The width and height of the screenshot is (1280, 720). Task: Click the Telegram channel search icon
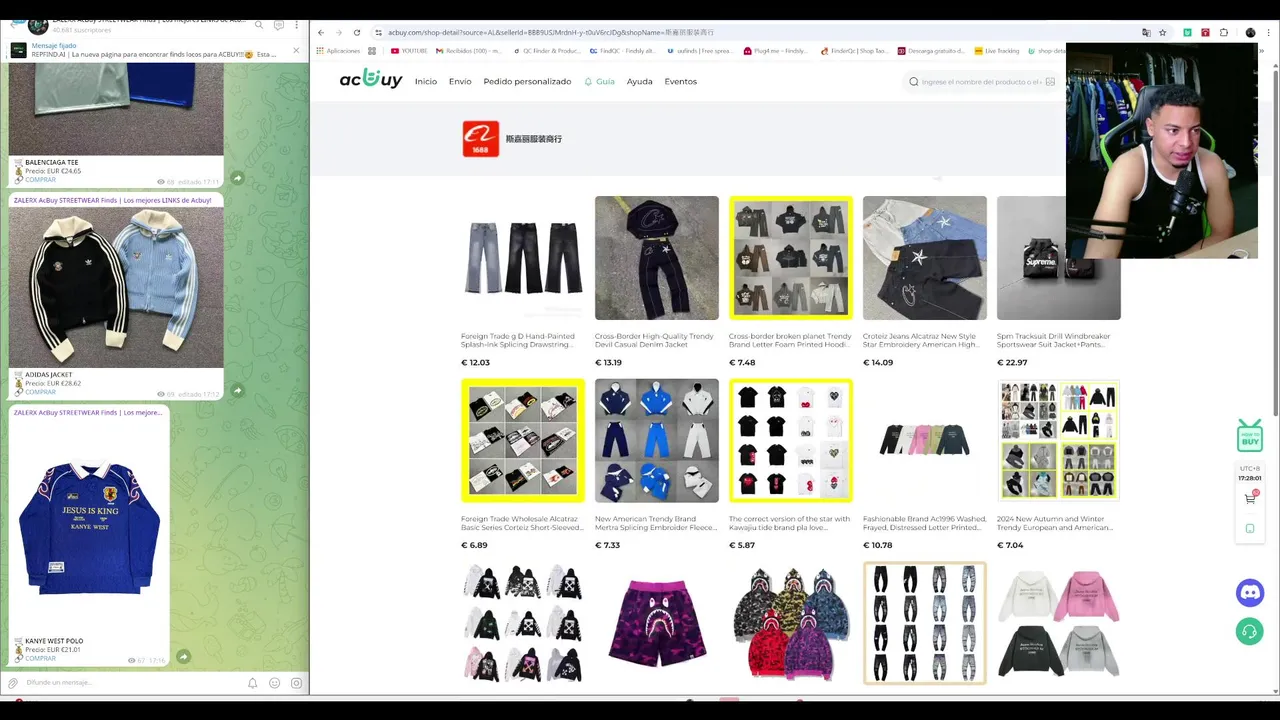click(259, 25)
